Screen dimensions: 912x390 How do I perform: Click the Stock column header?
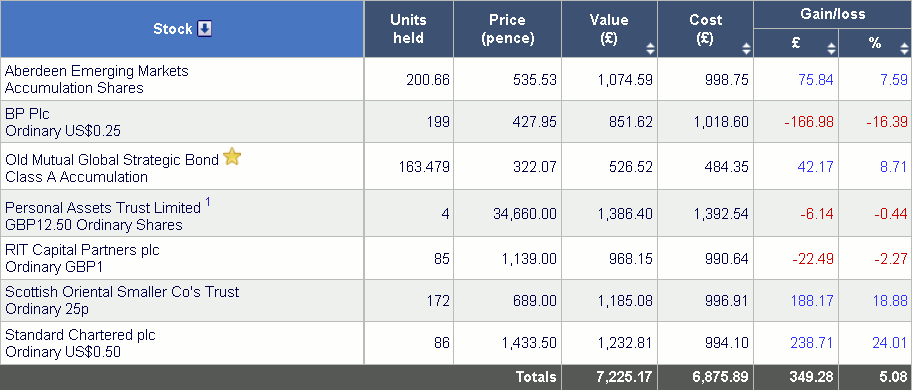(183, 29)
